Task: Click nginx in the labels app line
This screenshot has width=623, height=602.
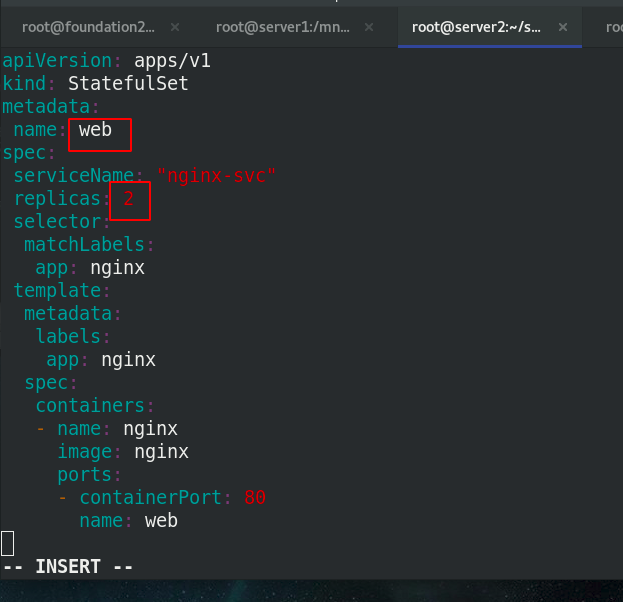Action: 128,360
